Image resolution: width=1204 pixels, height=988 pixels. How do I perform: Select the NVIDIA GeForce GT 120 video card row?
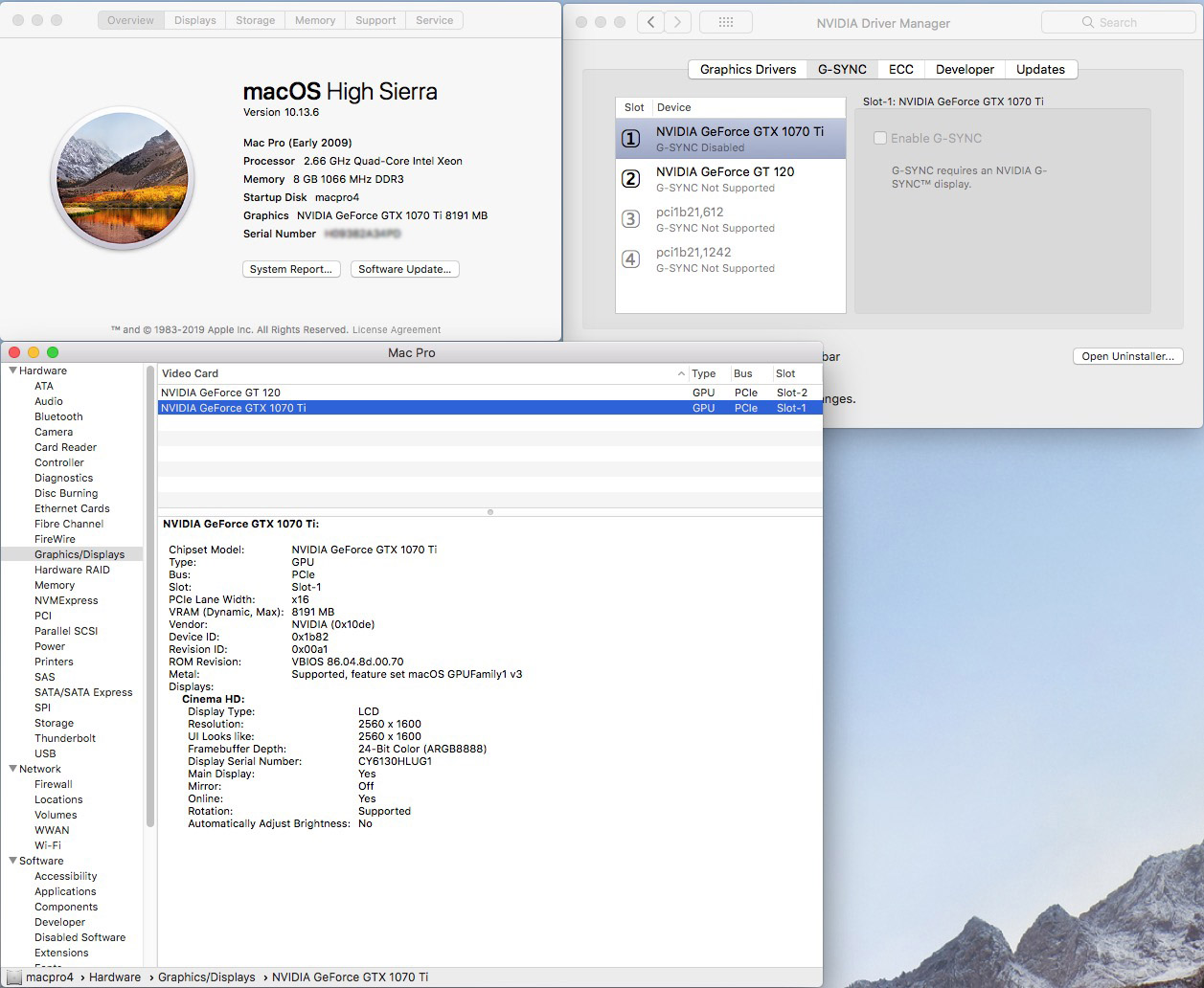pyautogui.click(x=489, y=393)
